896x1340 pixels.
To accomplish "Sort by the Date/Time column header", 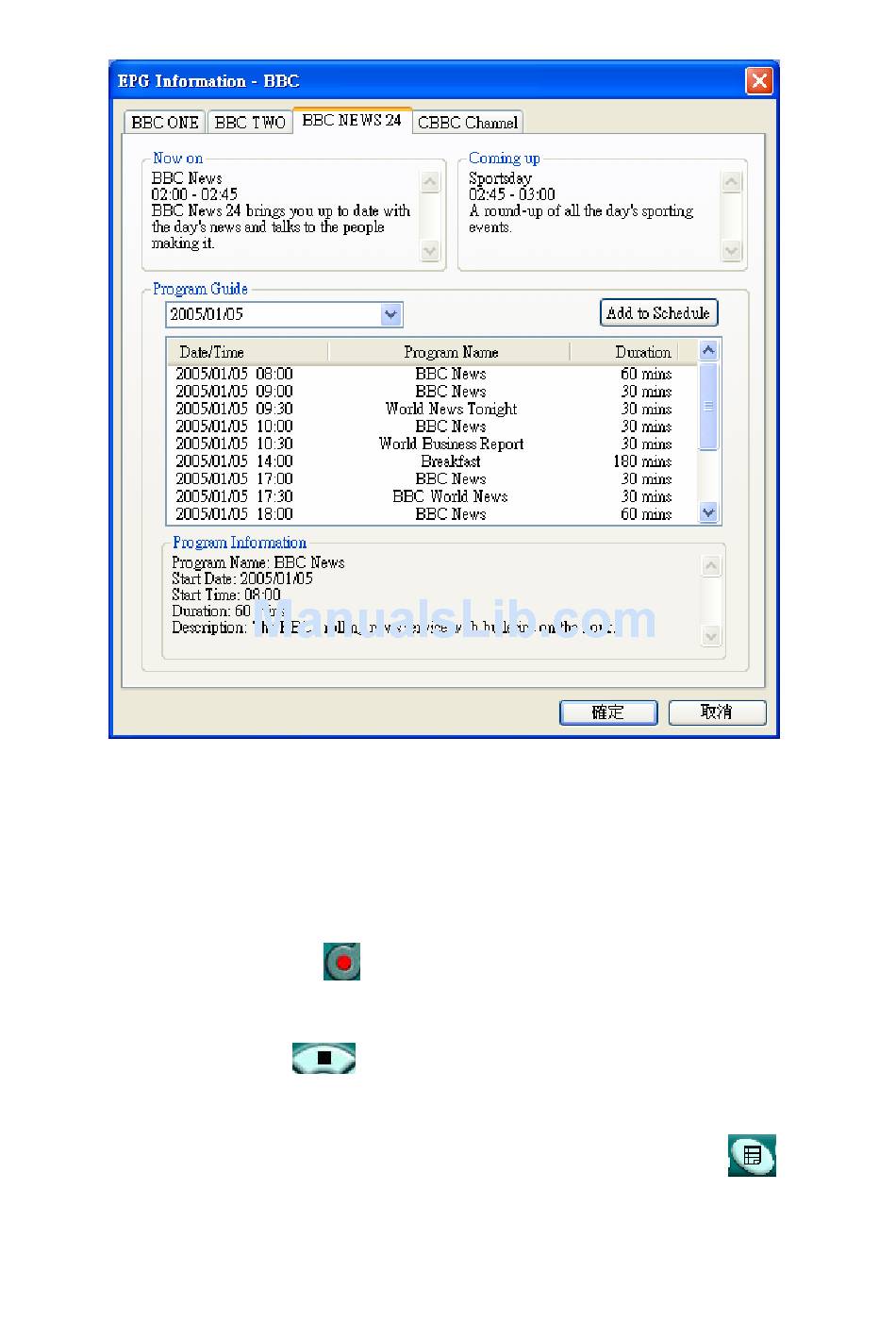I will click(247, 352).
